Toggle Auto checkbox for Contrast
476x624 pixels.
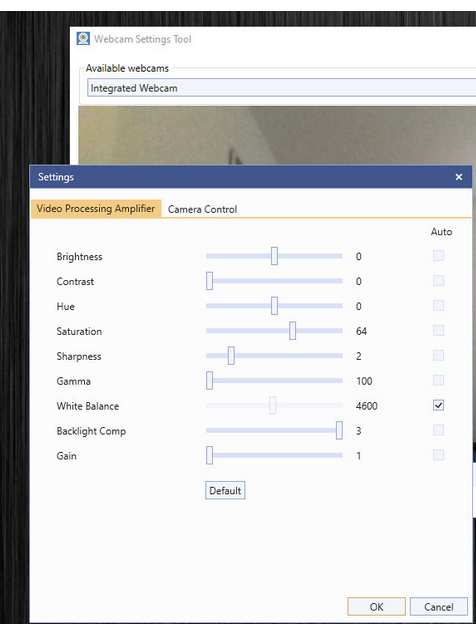[439, 281]
